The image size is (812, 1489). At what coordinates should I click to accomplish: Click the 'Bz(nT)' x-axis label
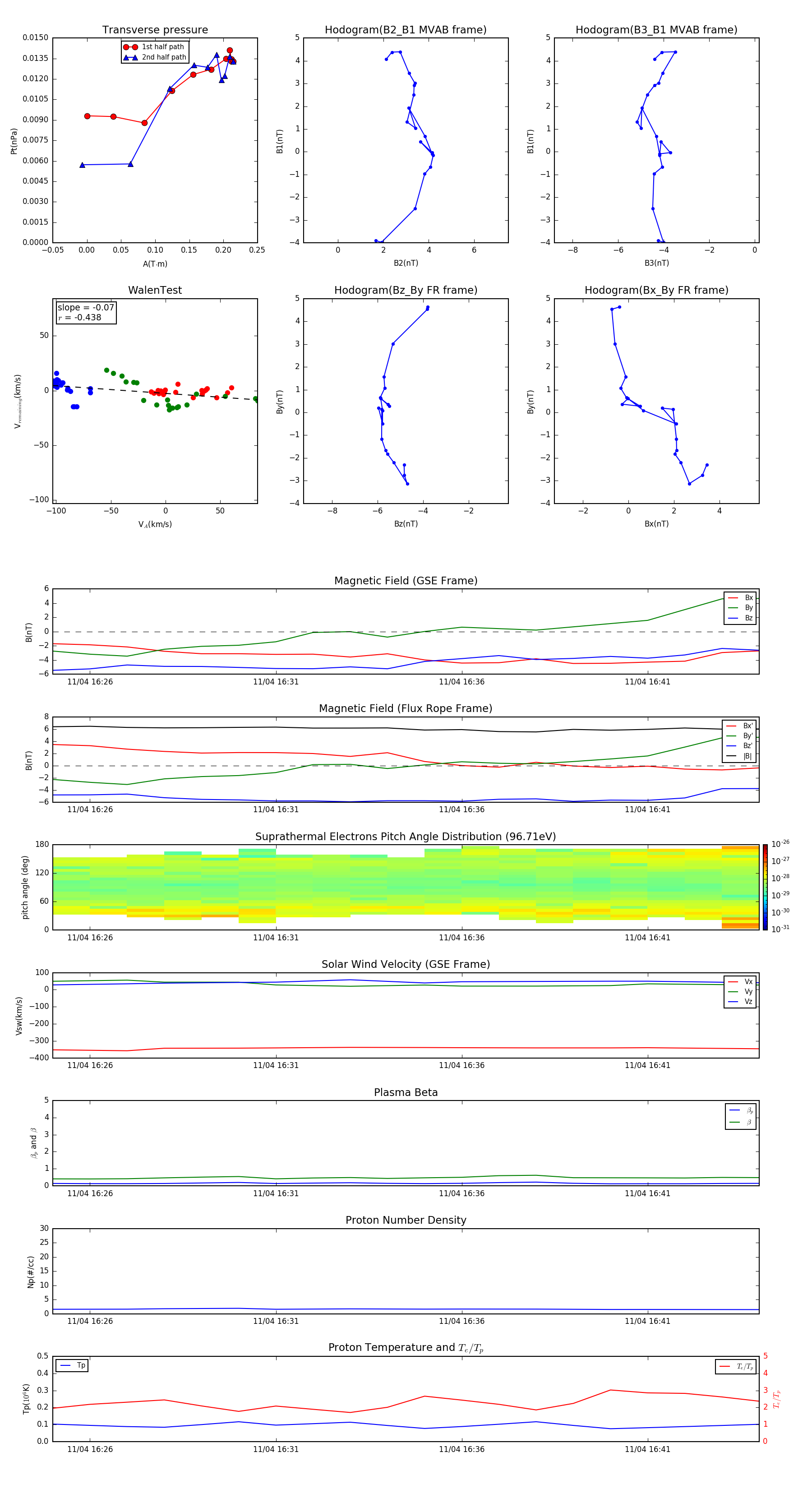[x=406, y=524]
